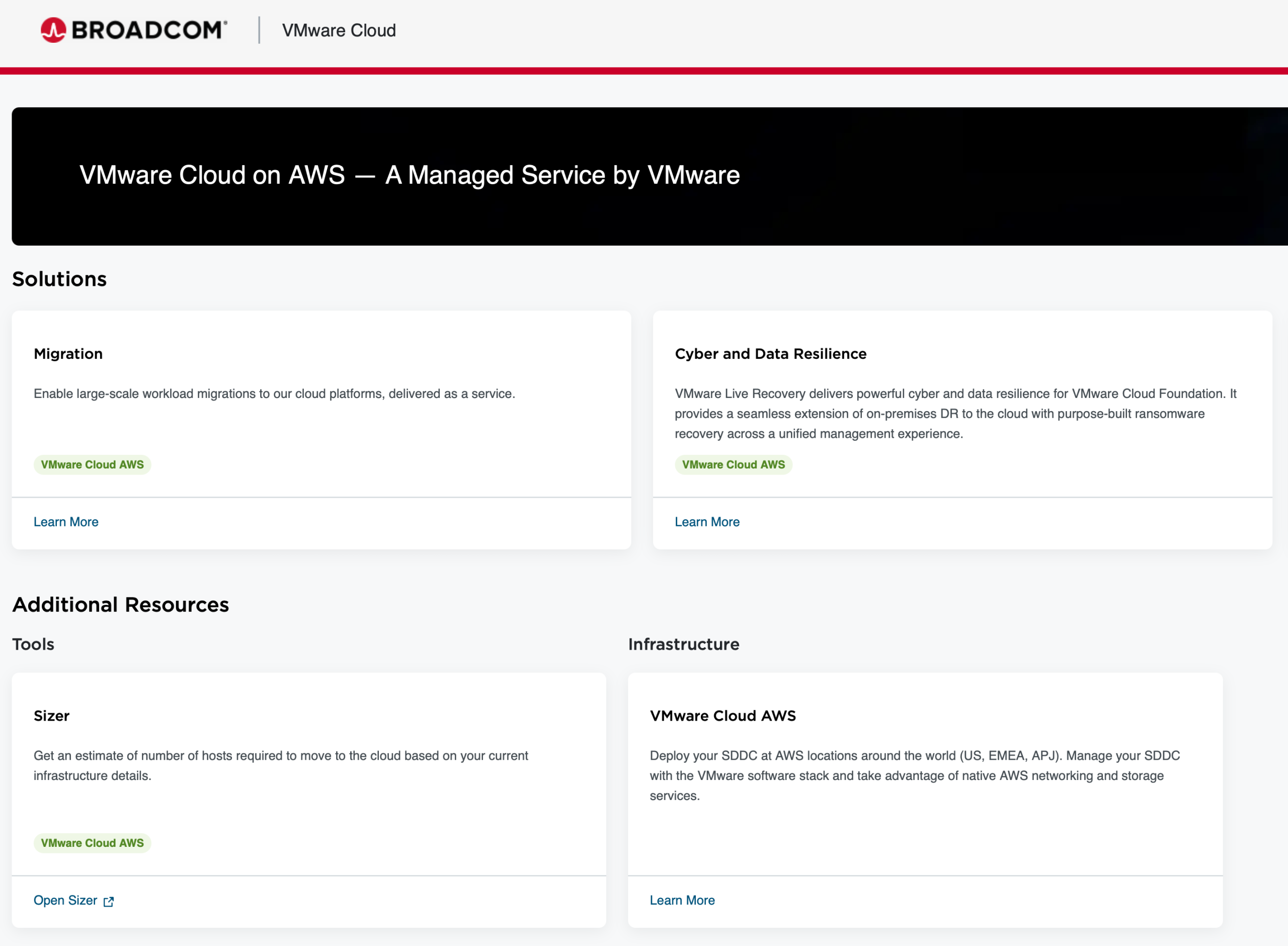The width and height of the screenshot is (1288, 946).
Task: Click the Solutions section heading
Action: [59, 279]
